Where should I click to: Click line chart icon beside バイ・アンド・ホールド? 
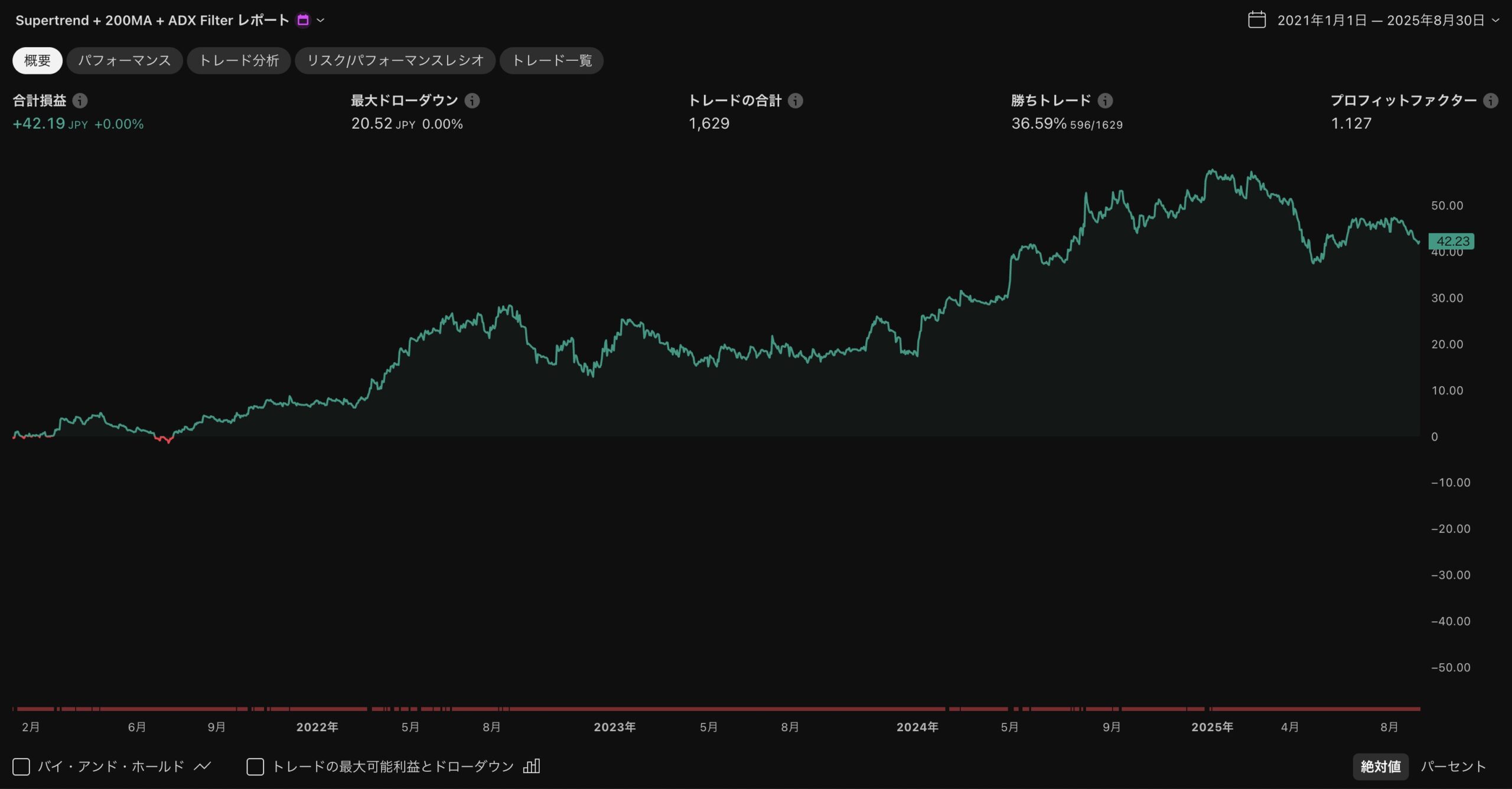(x=203, y=767)
